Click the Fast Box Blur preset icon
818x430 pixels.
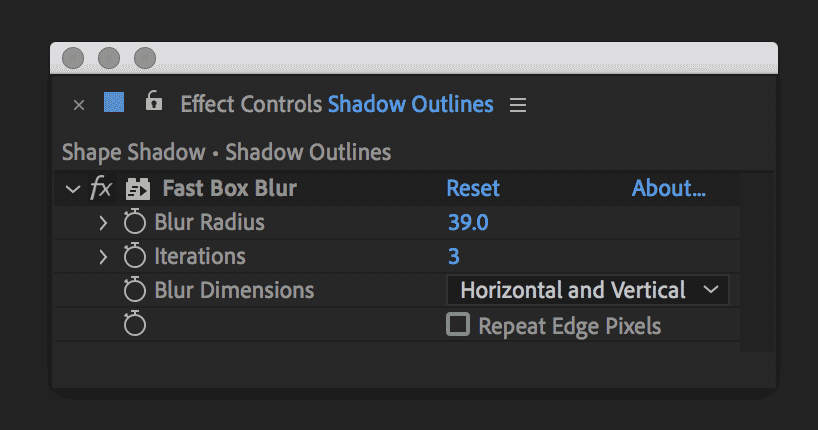(x=137, y=189)
